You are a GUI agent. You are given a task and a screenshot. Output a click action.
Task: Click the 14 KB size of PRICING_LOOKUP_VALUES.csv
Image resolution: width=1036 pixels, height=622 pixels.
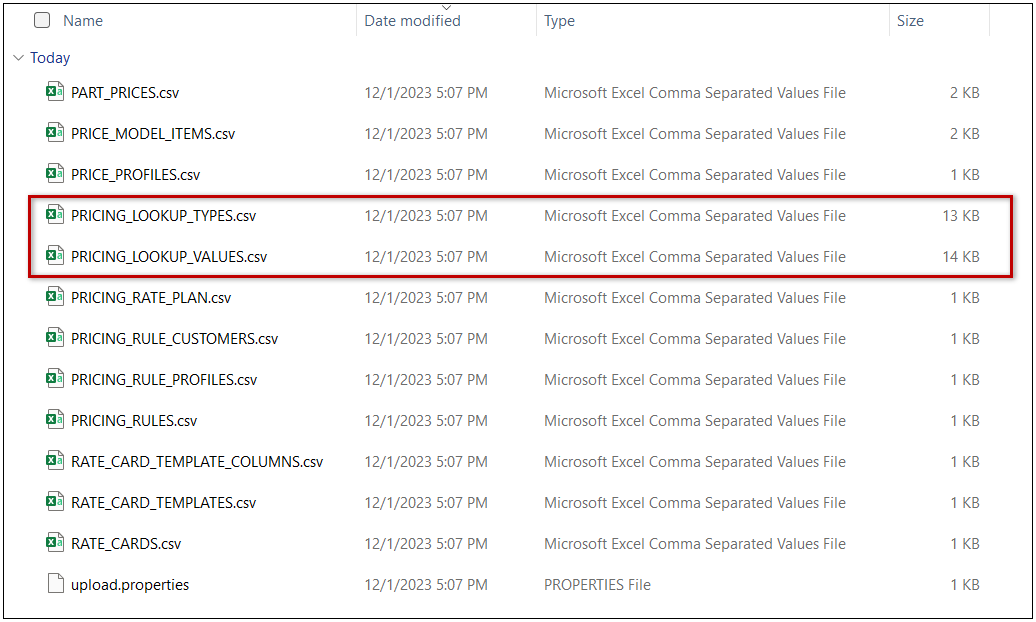click(961, 257)
